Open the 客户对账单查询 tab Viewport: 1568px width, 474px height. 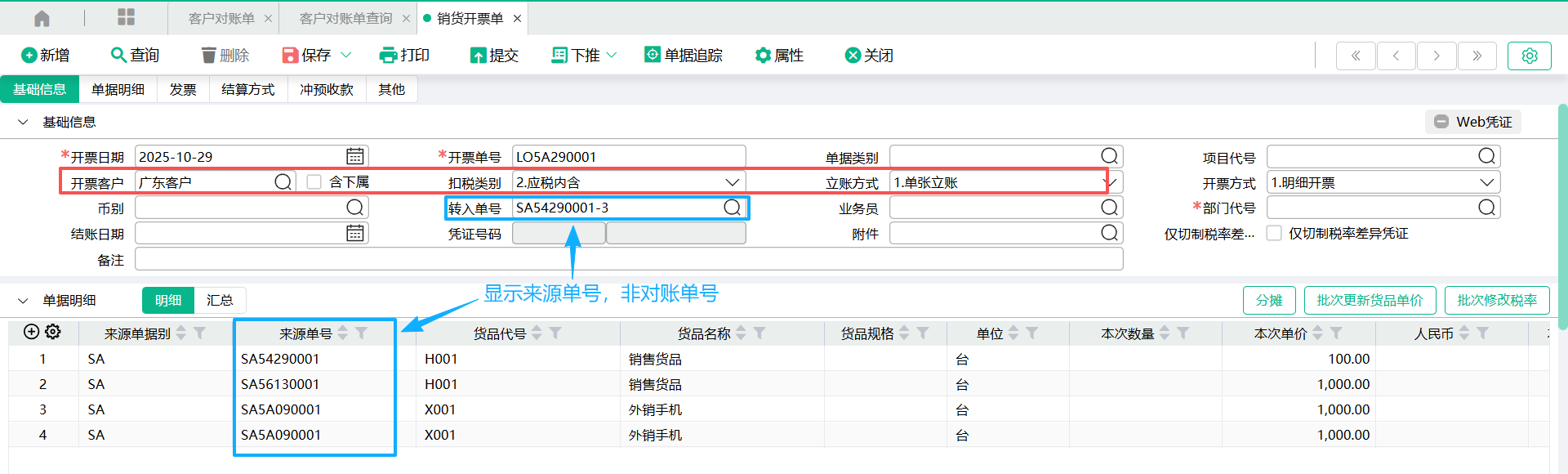point(345,18)
